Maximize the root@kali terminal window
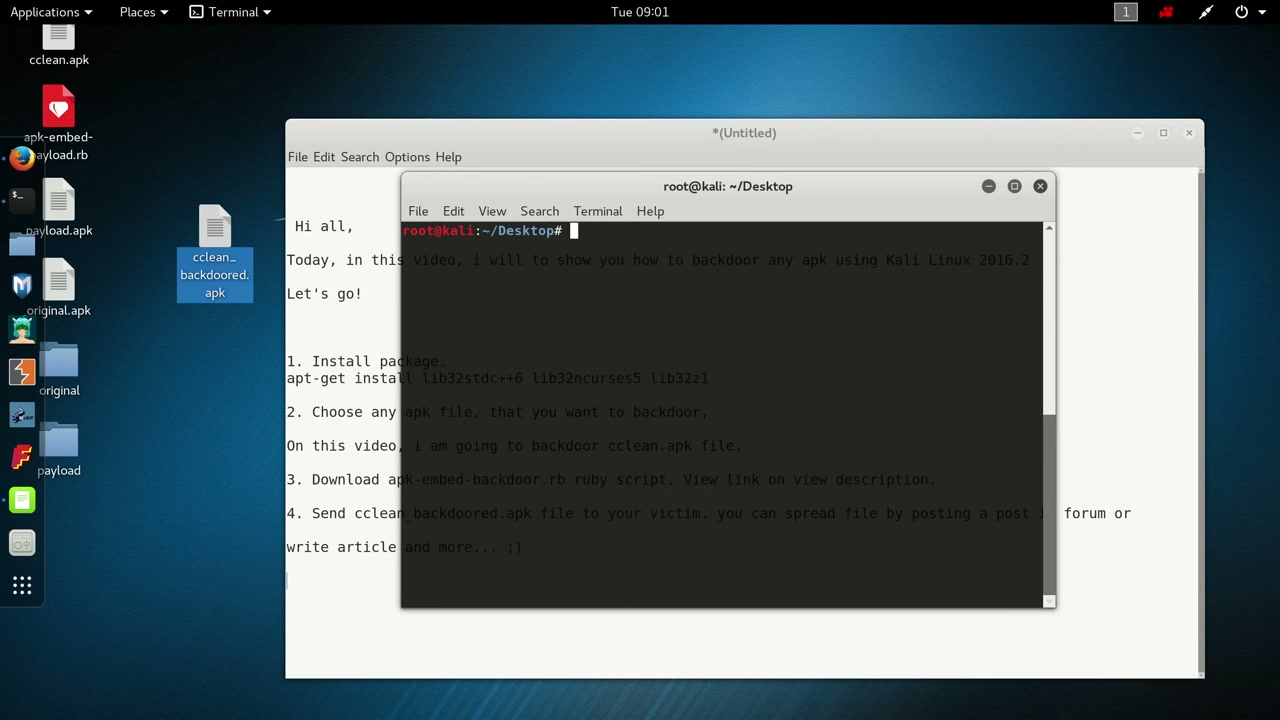This screenshot has height=720, width=1280. pos(1014,186)
